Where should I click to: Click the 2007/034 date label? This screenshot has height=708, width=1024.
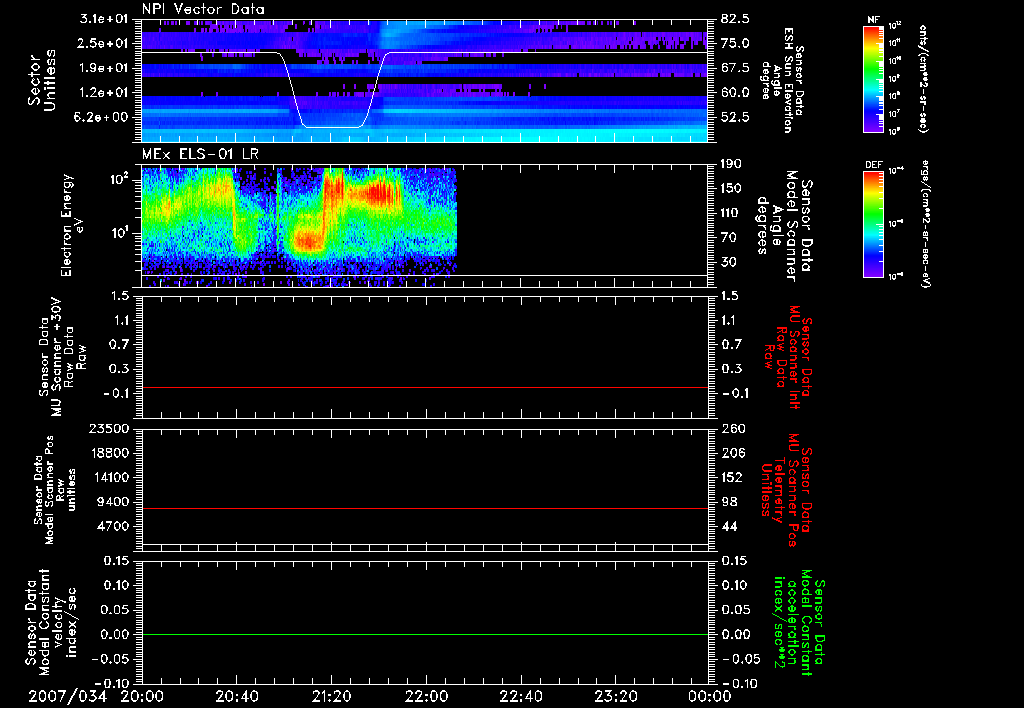point(67,696)
